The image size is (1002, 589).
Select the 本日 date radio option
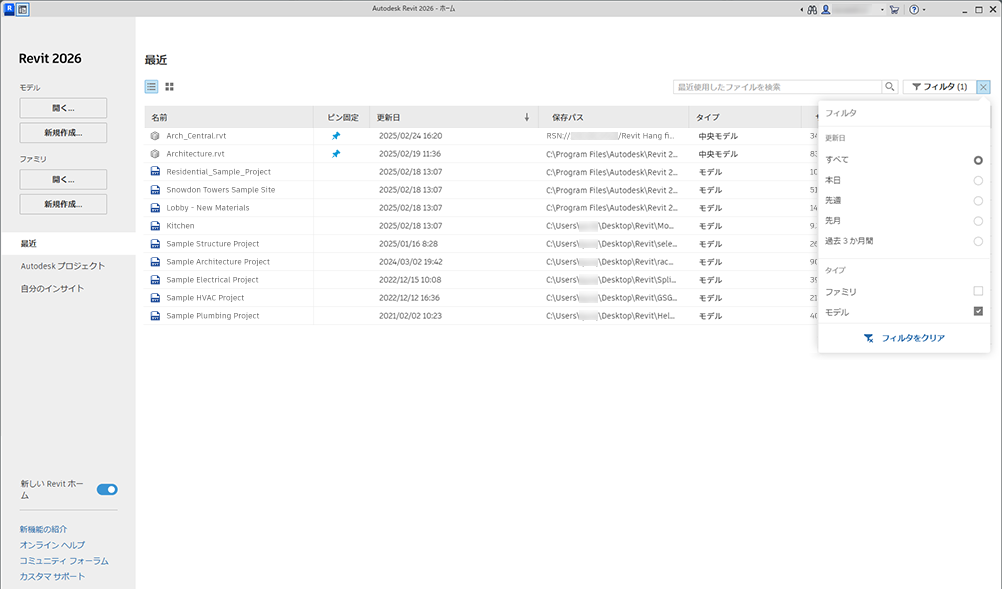pyautogui.click(x=978, y=181)
